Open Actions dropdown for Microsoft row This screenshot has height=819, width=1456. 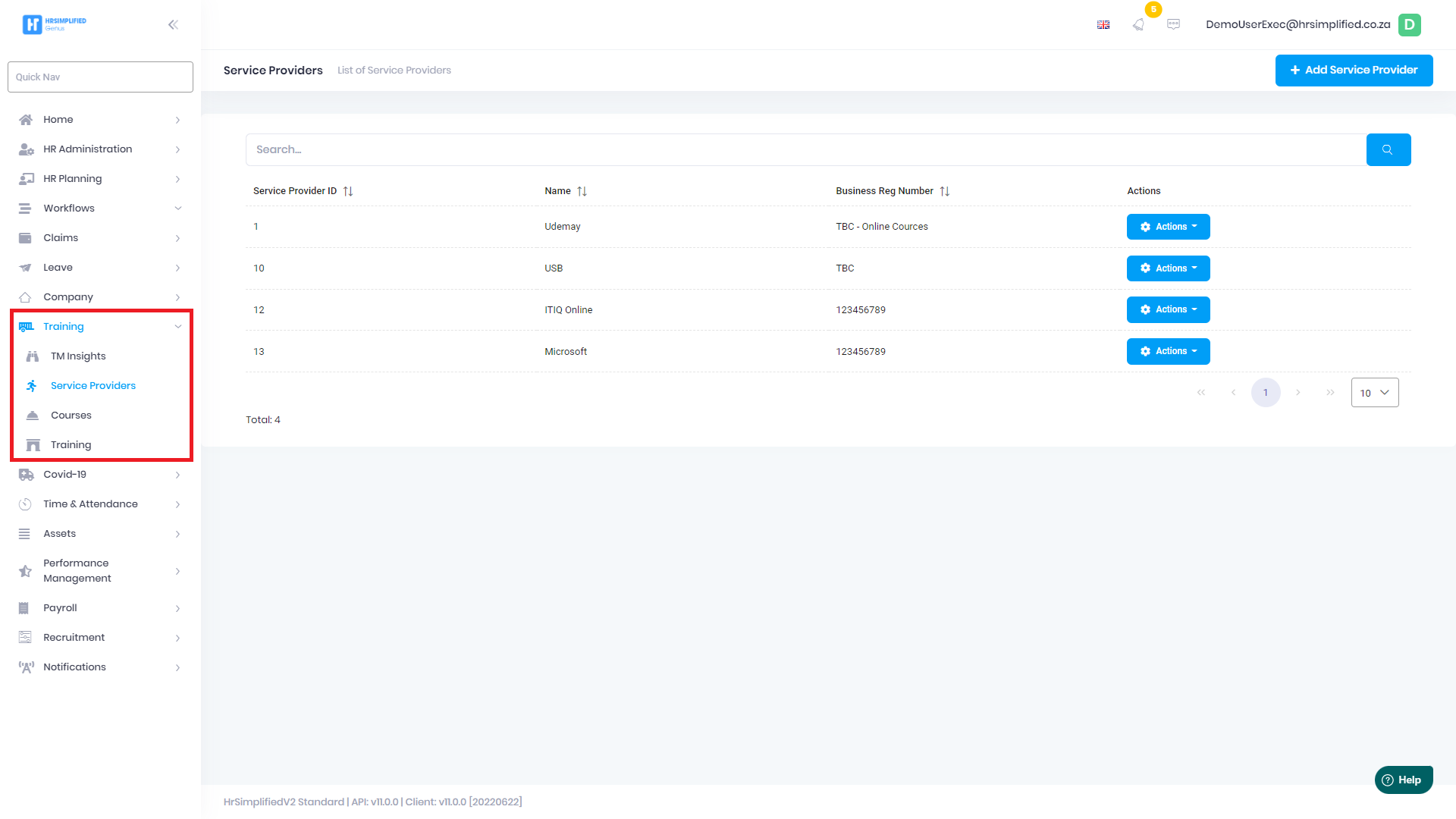pyautogui.click(x=1168, y=351)
